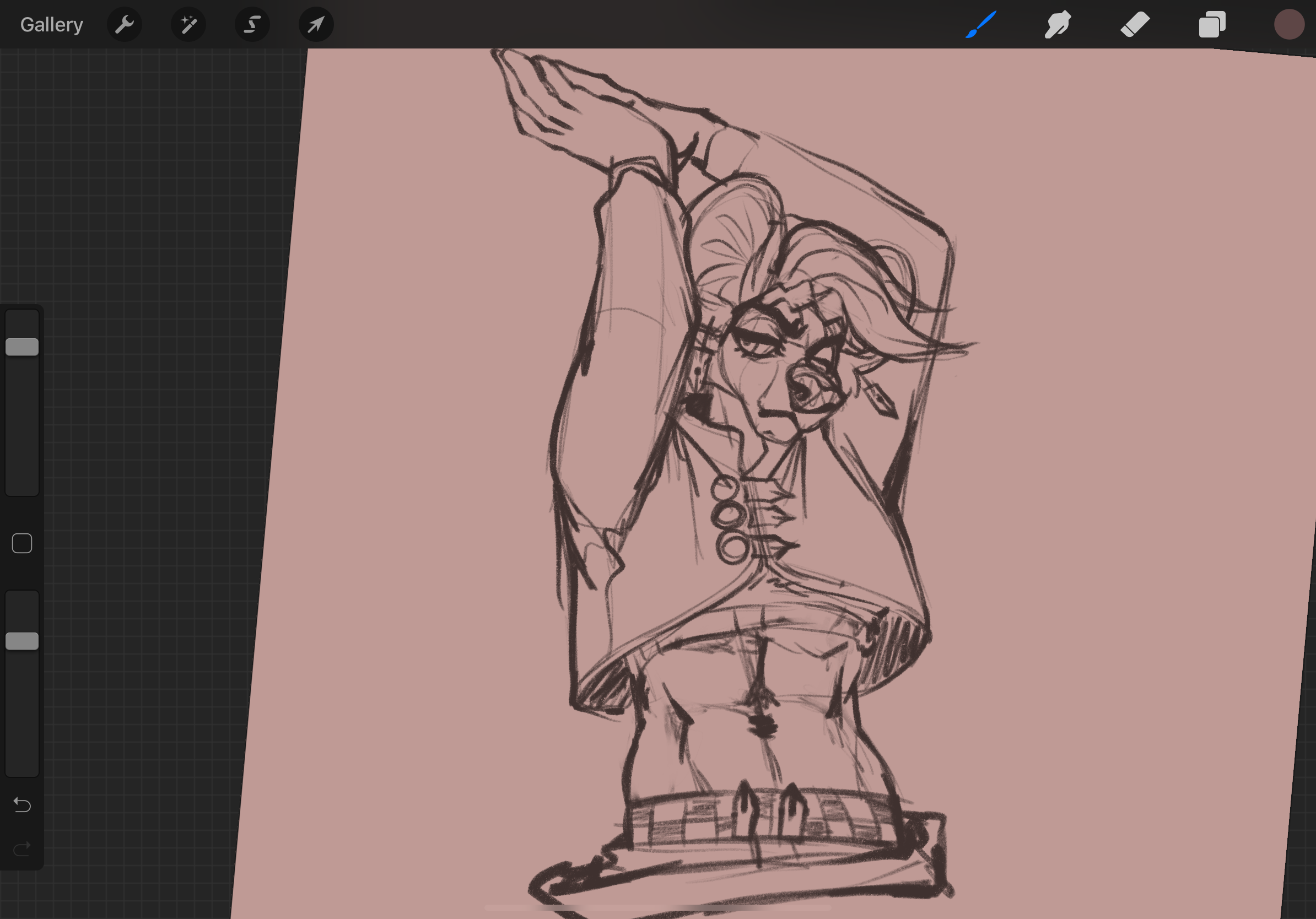
Task: Open the active color swatch picker
Action: click(1289, 25)
